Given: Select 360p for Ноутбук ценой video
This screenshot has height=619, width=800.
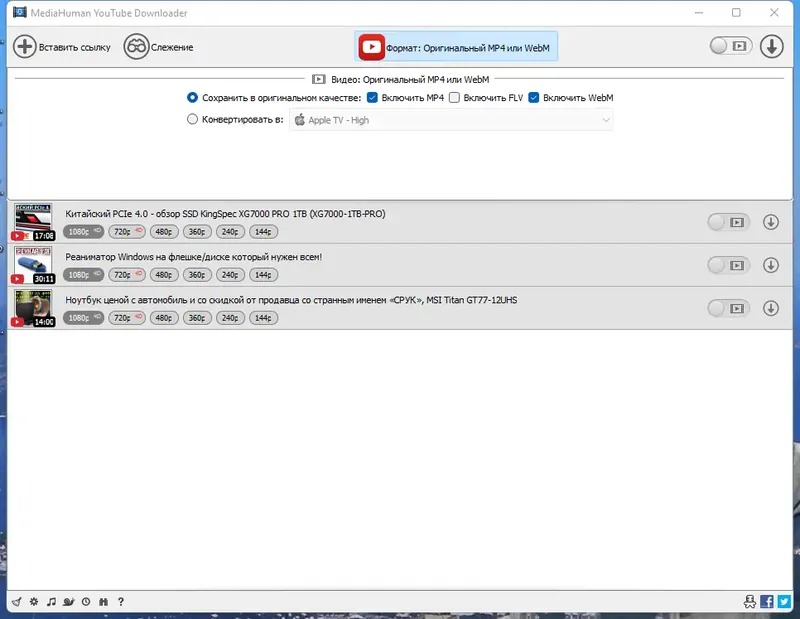Looking at the screenshot, I should tap(197, 318).
